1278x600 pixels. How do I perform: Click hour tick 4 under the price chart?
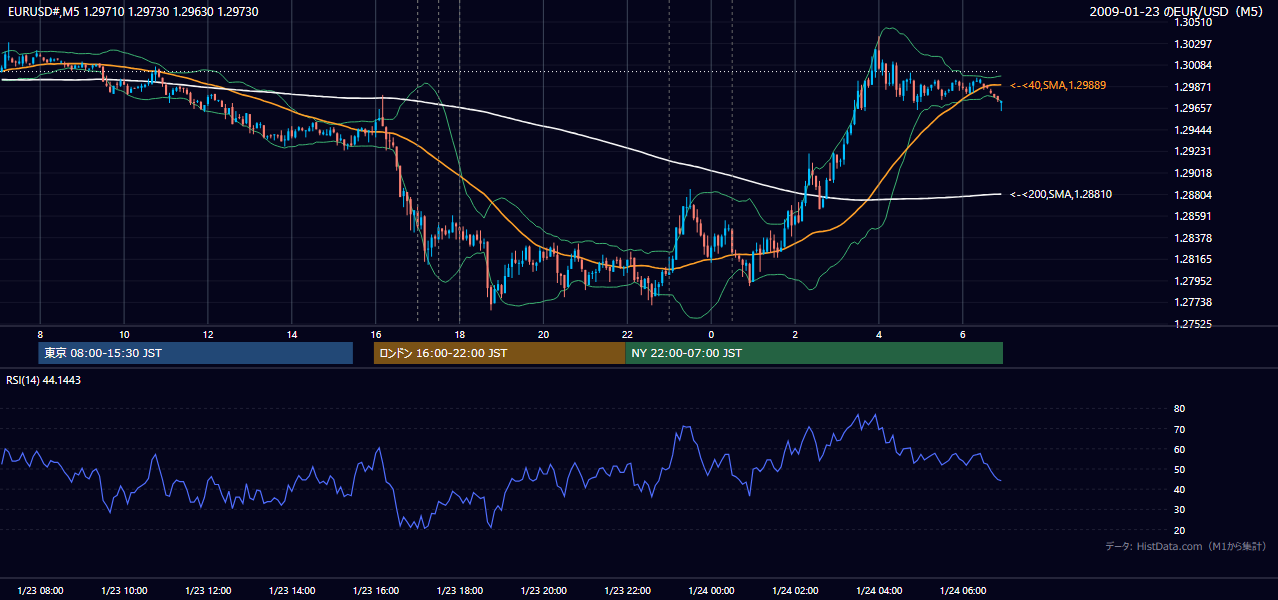click(x=879, y=334)
